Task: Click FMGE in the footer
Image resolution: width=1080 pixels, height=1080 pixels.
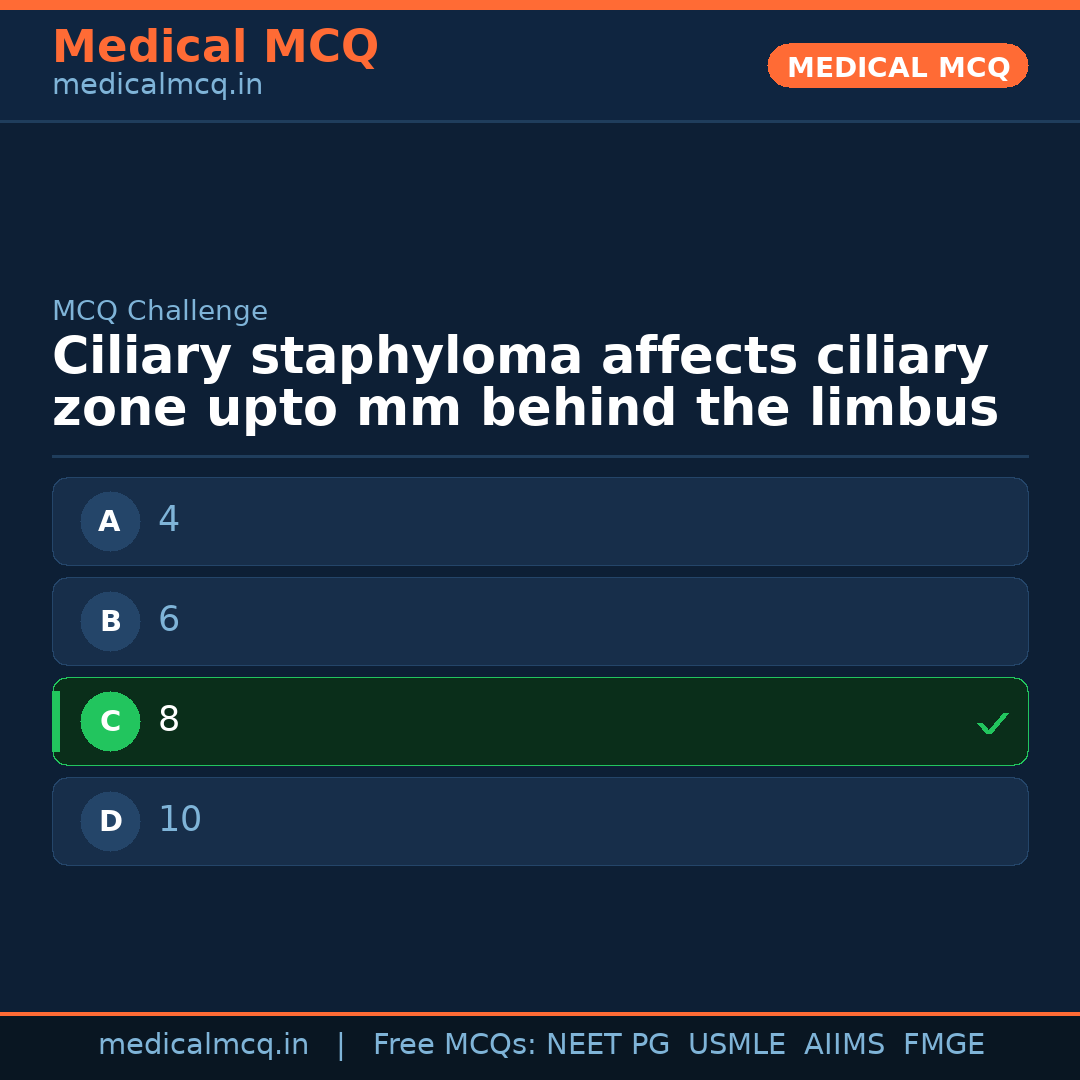Action: click(x=943, y=1045)
